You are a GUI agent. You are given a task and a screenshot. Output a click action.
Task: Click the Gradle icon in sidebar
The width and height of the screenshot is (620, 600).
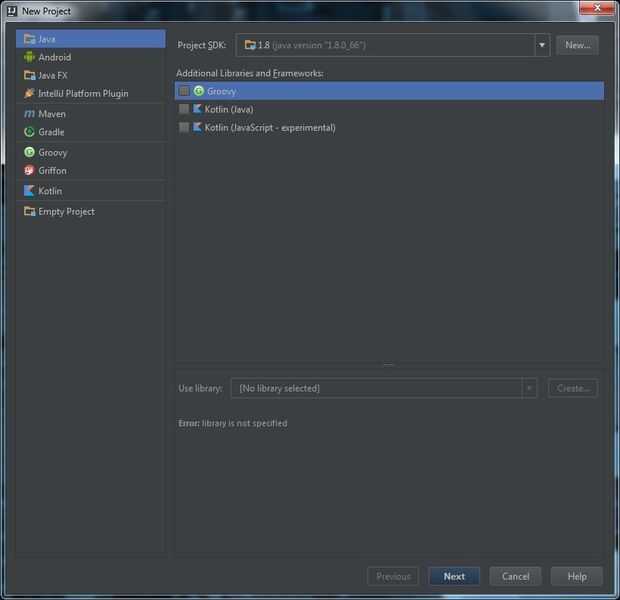click(29, 132)
